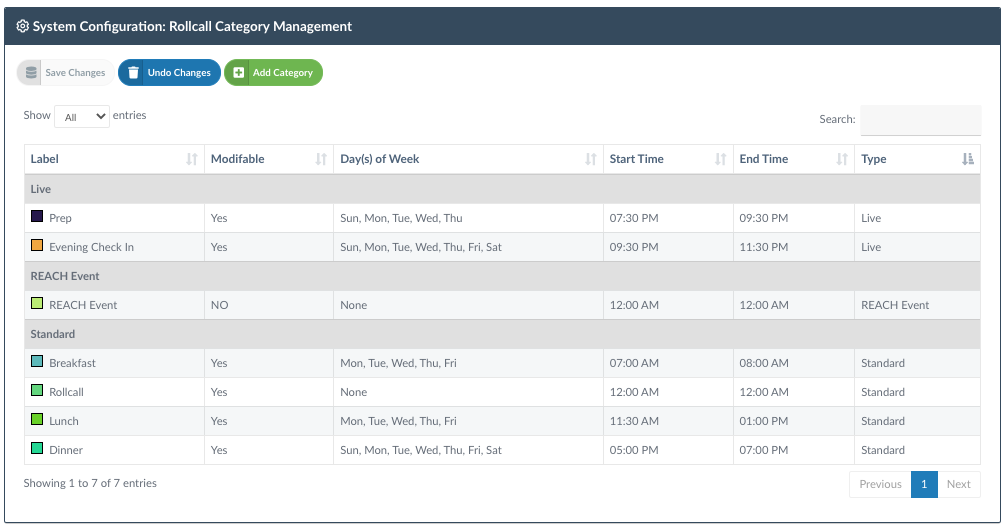Click the Prep dark purple color swatch
The width and height of the screenshot is (1008, 531).
(x=37, y=217)
